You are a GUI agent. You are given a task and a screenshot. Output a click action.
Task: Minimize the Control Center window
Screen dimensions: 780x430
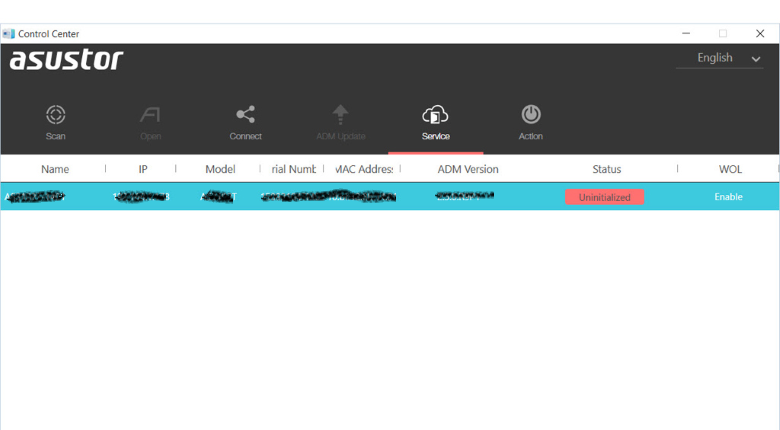[x=686, y=33]
